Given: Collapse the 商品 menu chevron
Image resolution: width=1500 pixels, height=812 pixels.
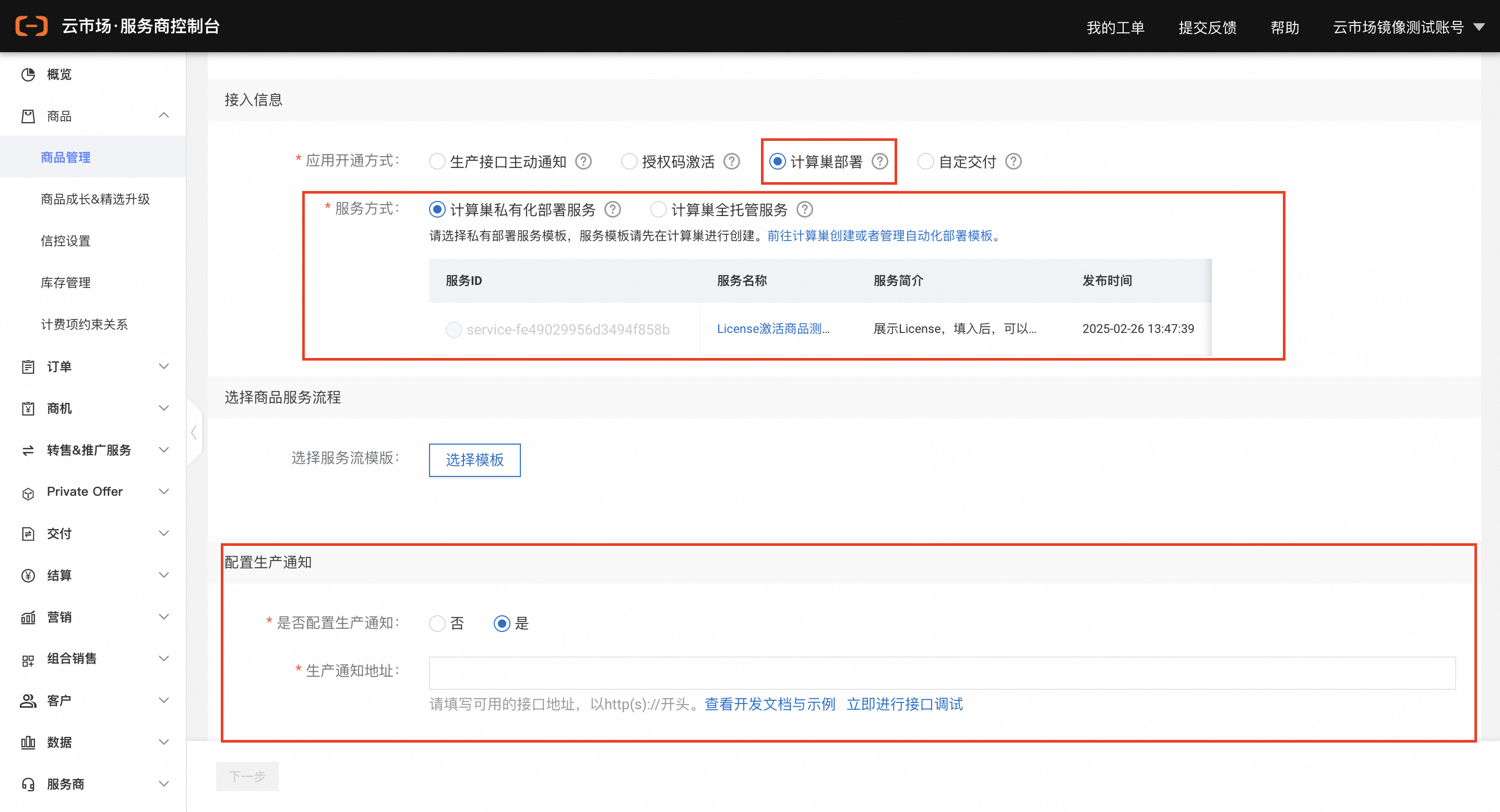Looking at the screenshot, I should 164,116.
